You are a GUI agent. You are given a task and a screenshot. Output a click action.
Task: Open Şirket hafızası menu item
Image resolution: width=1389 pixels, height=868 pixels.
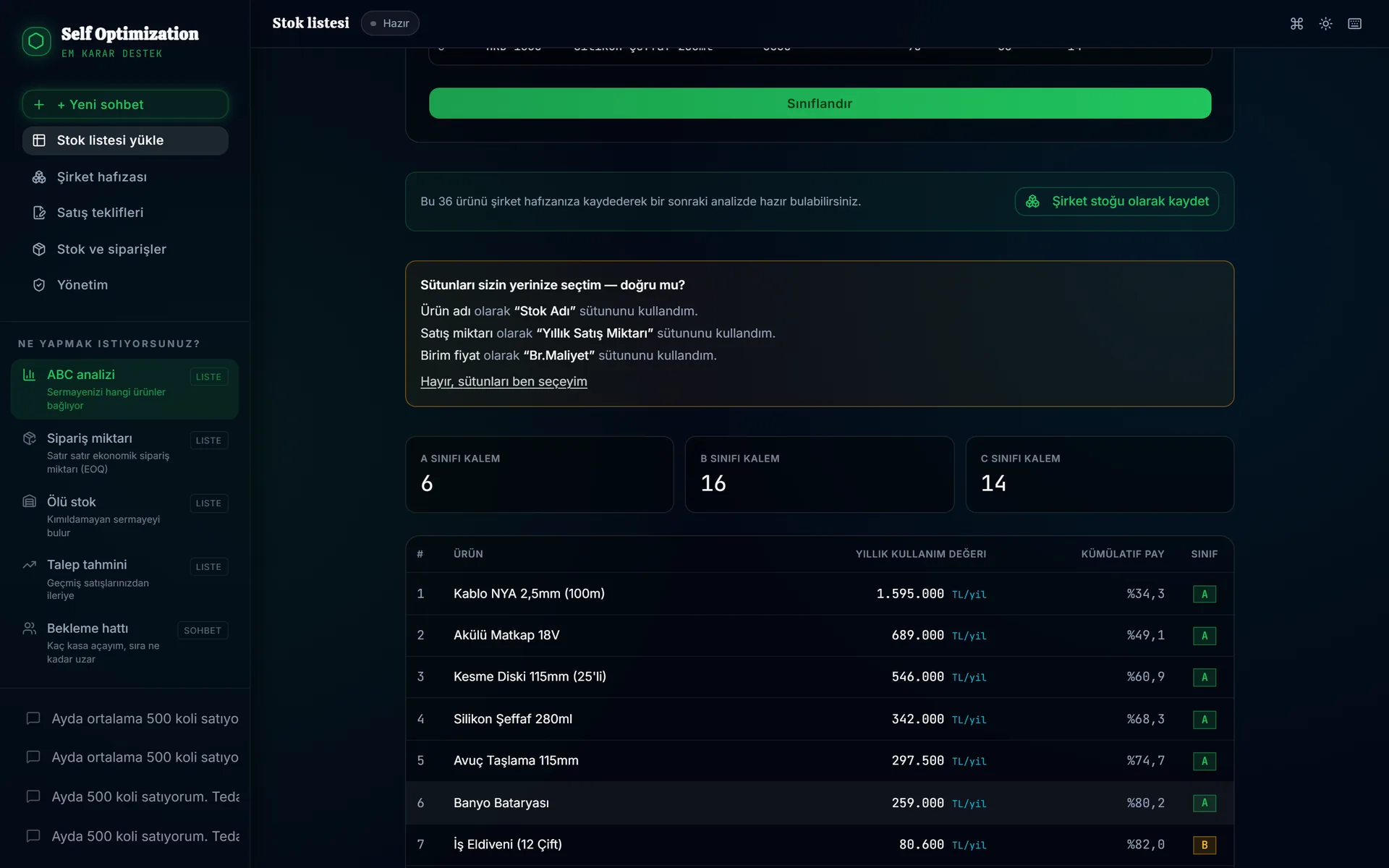click(x=125, y=176)
